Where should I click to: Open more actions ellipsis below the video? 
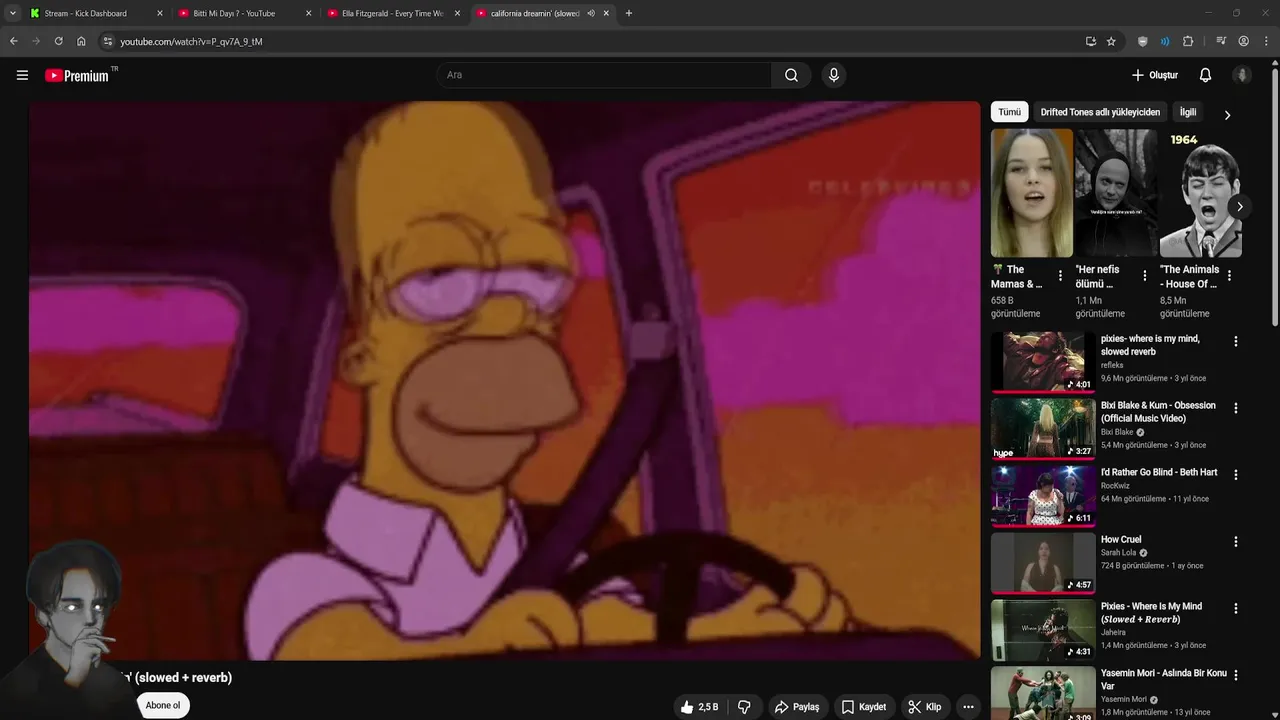coord(967,707)
